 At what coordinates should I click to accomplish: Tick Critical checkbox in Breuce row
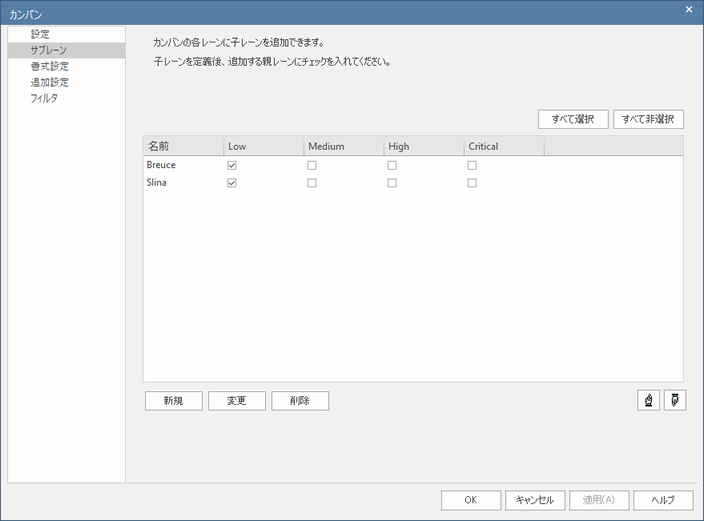pyautogui.click(x=472, y=165)
